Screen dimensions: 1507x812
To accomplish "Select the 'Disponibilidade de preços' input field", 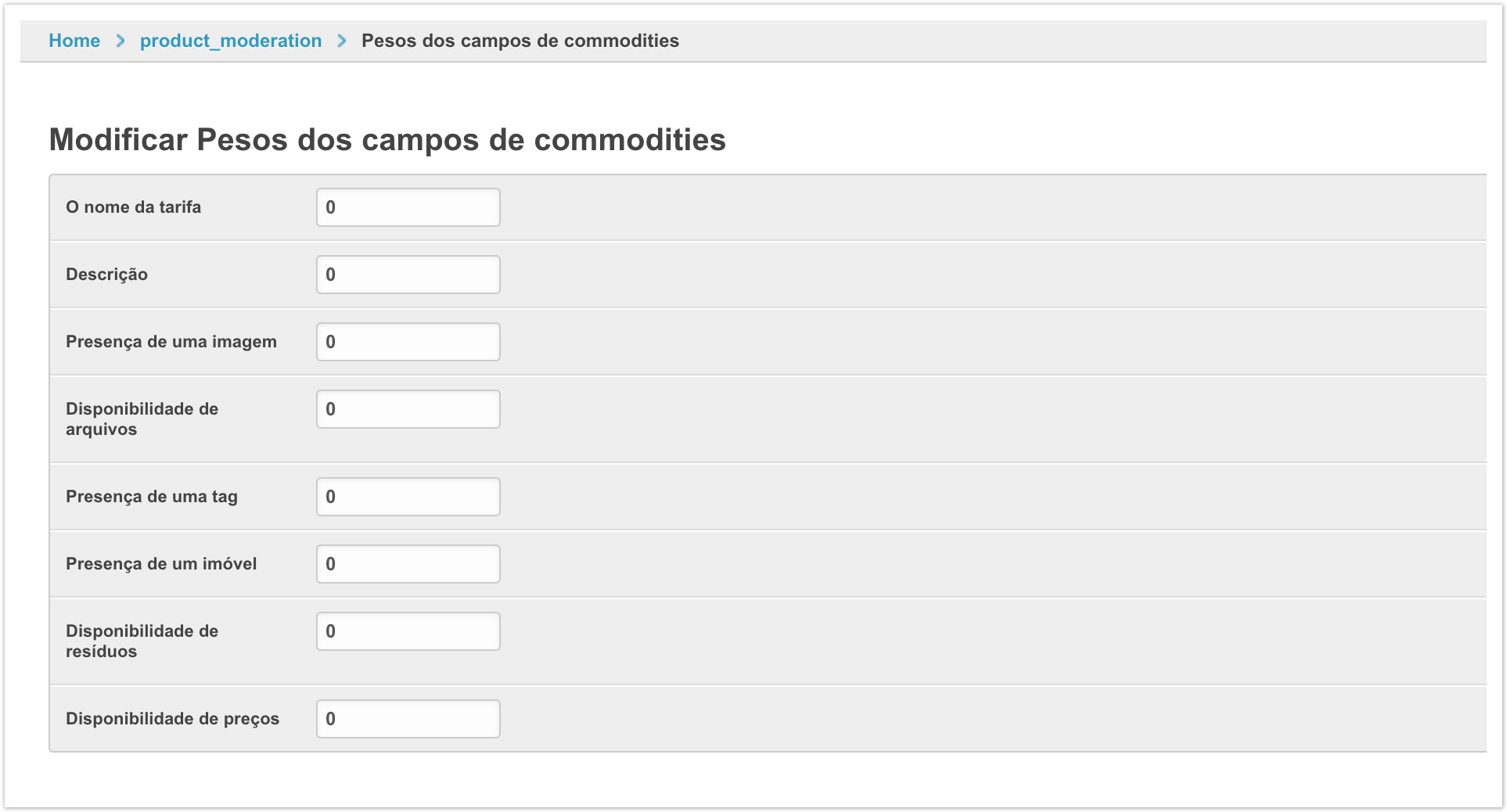I will coord(408,719).
